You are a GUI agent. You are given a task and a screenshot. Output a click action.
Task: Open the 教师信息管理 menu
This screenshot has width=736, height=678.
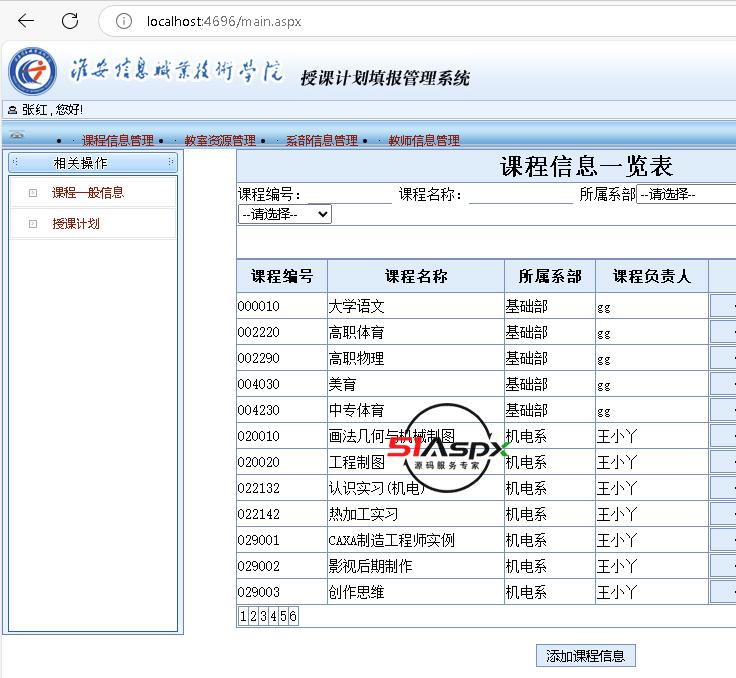[424, 141]
